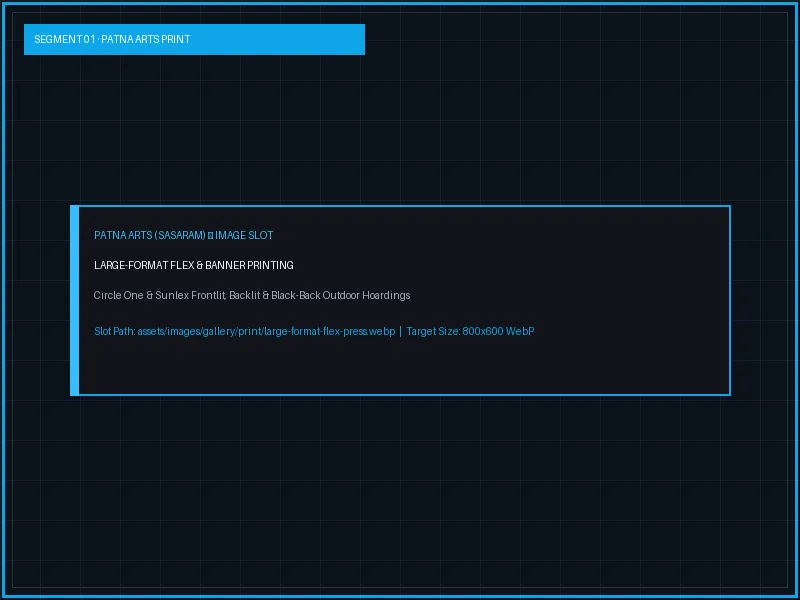Image resolution: width=800 pixels, height=600 pixels.
Task: Select the "PATNA ARTS (SASARAM) IMAGE SLOT" heading
Action: coord(184,235)
